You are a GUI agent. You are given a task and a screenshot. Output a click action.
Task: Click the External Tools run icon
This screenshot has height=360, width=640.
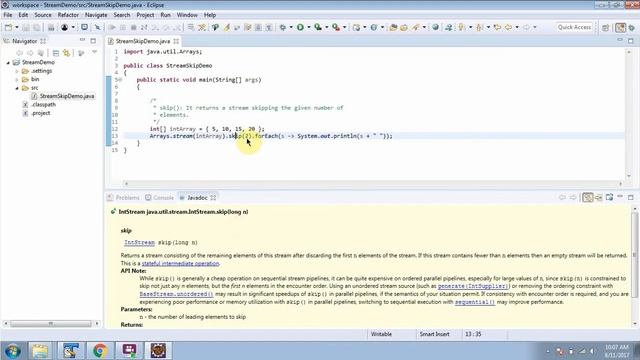click(336, 27)
